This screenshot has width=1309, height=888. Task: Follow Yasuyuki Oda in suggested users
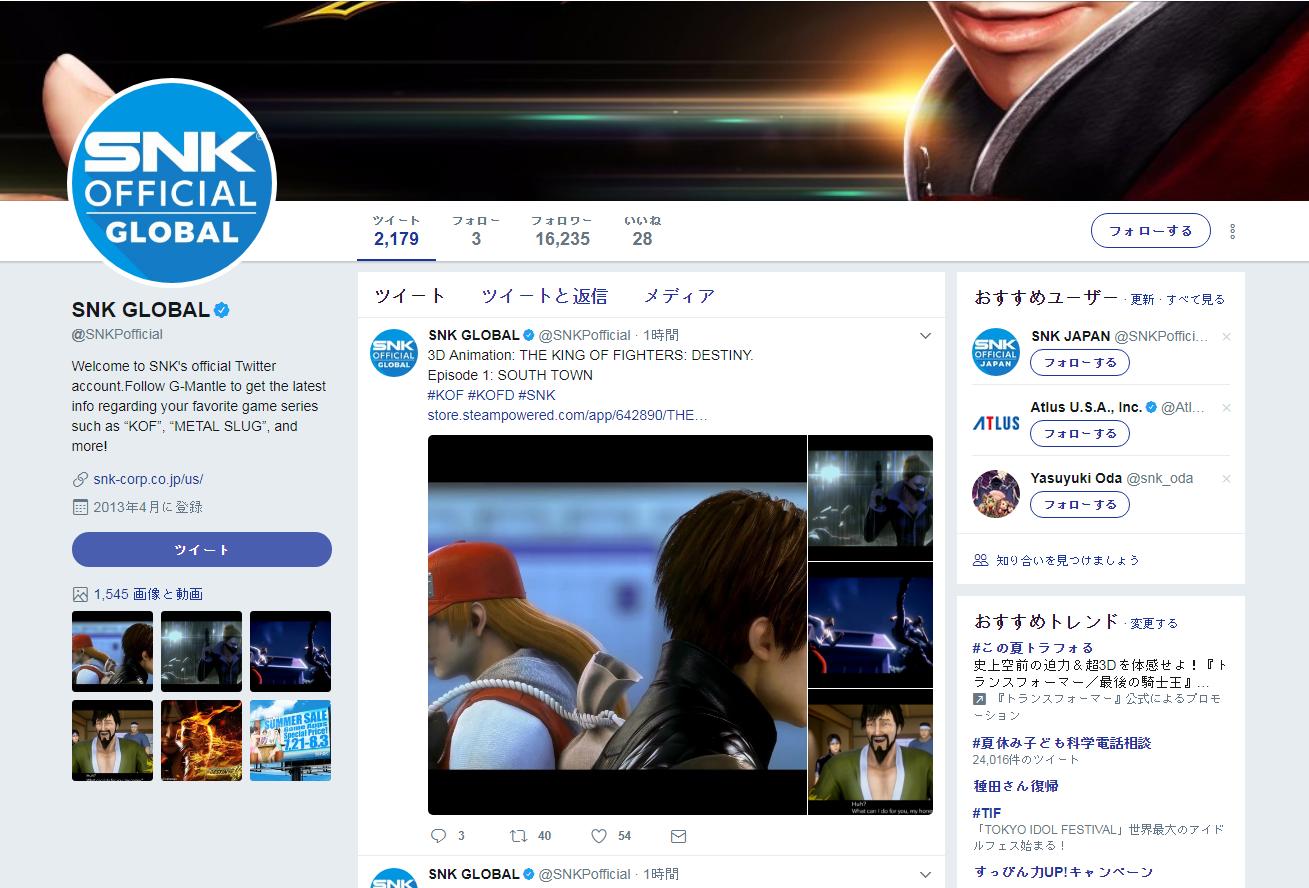1080,504
